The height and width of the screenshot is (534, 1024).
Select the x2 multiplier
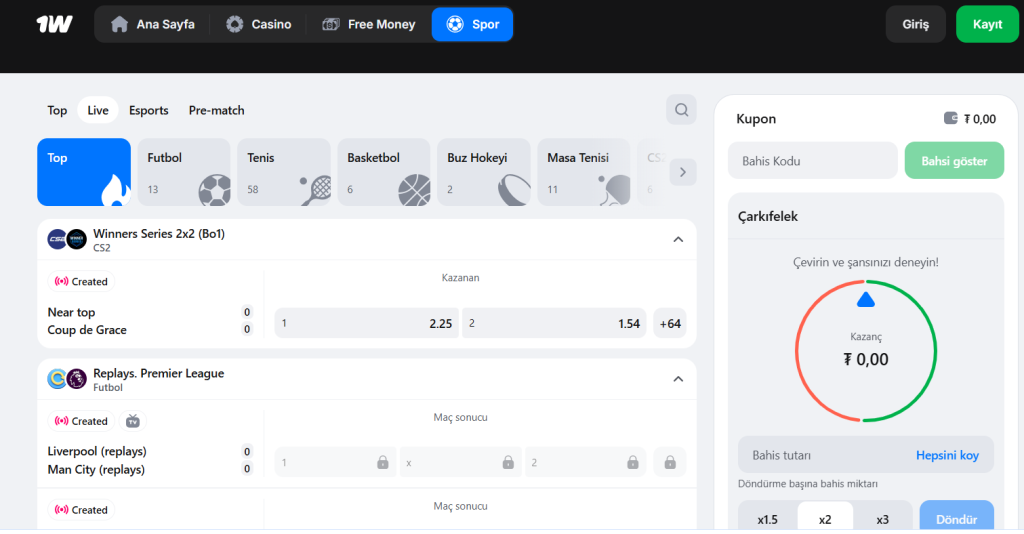tap(825, 519)
